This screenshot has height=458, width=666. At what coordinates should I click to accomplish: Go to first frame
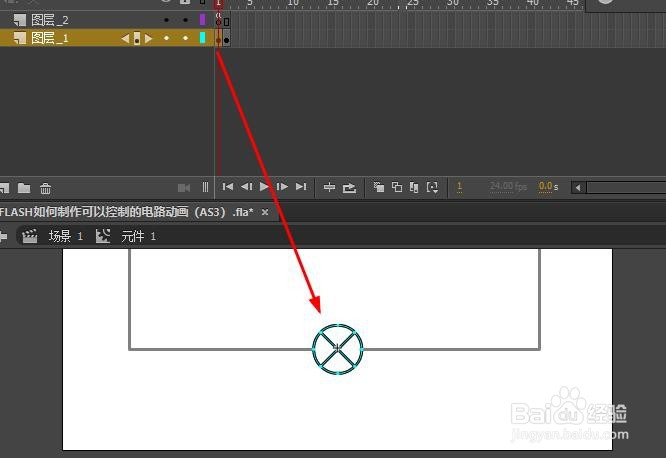tap(228, 187)
